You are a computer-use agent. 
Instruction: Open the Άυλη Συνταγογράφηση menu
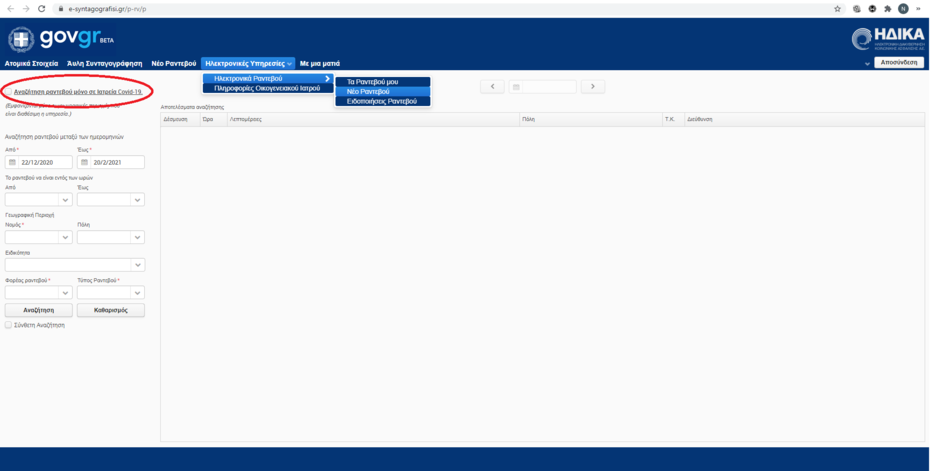[105, 63]
